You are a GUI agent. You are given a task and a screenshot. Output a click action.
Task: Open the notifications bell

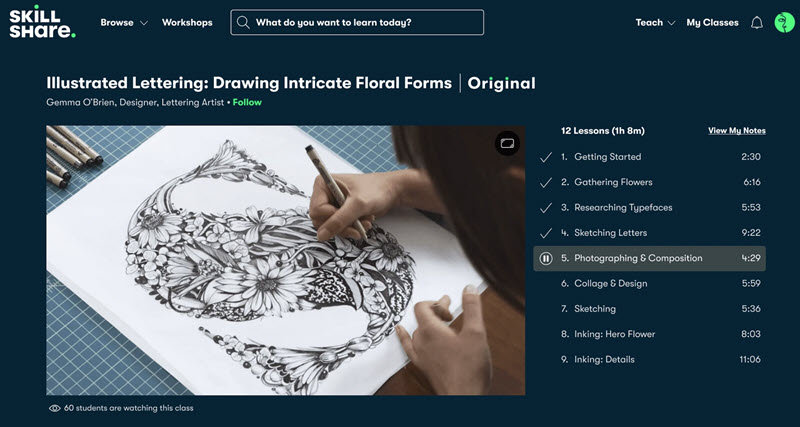[x=757, y=22]
